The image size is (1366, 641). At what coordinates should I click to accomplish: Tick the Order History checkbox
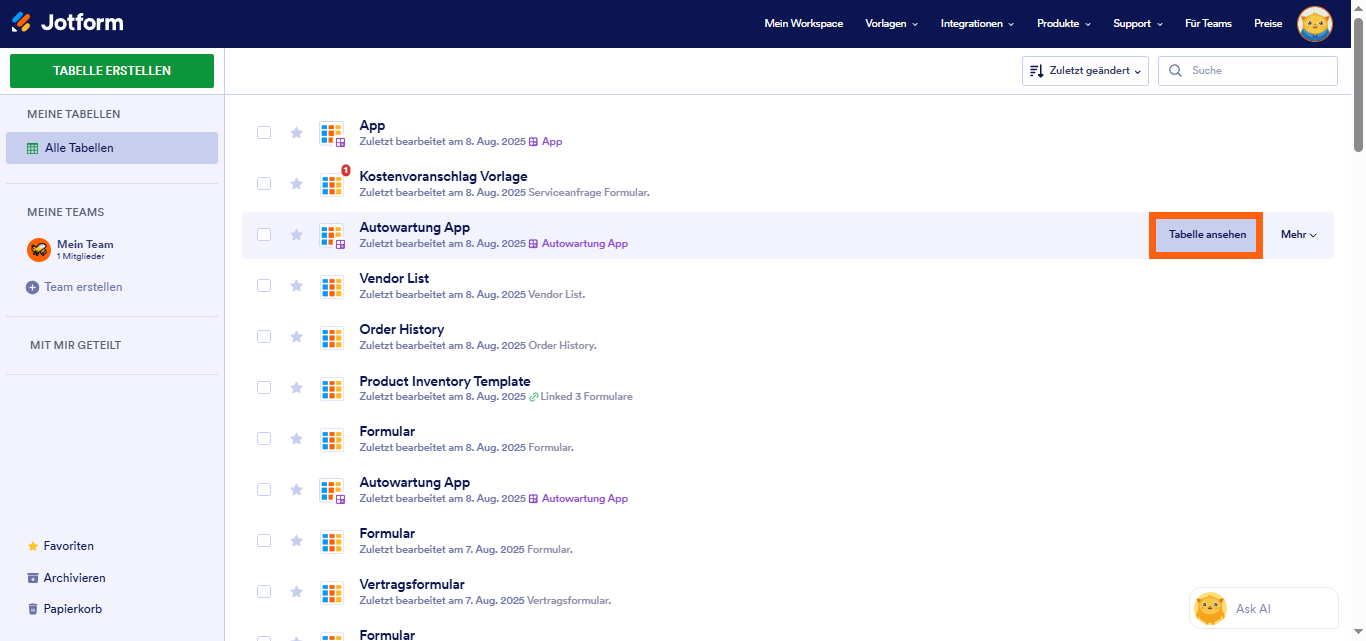tap(264, 336)
